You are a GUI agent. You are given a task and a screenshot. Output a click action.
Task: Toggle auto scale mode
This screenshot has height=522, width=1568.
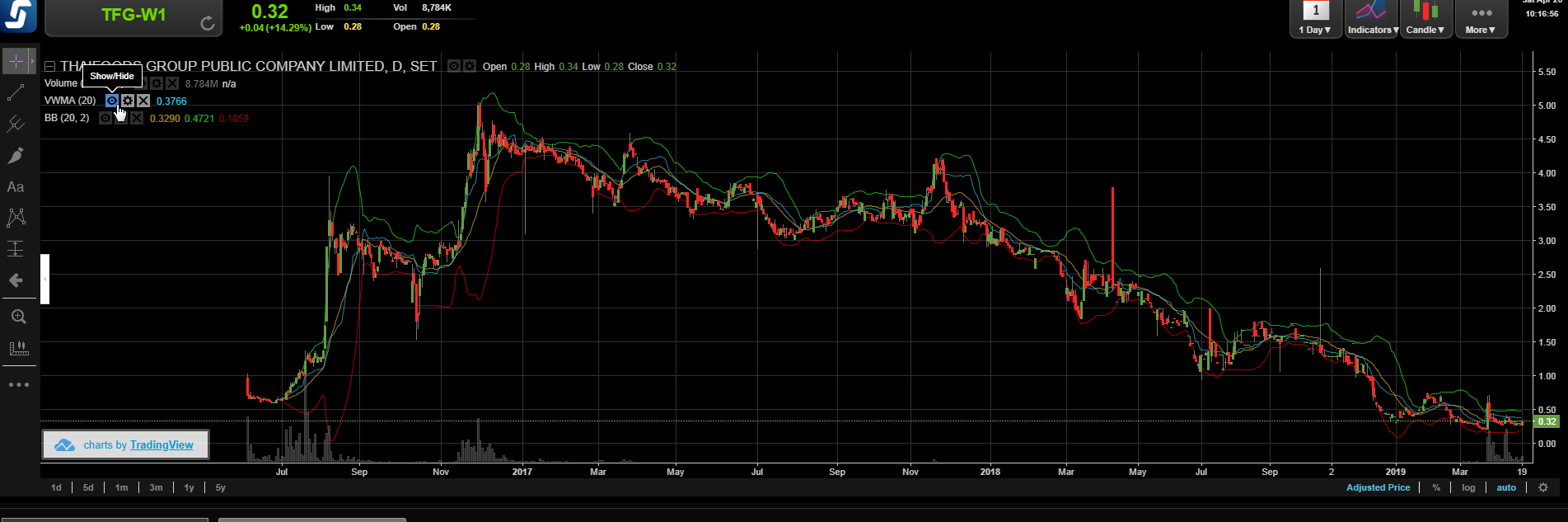(1506, 487)
